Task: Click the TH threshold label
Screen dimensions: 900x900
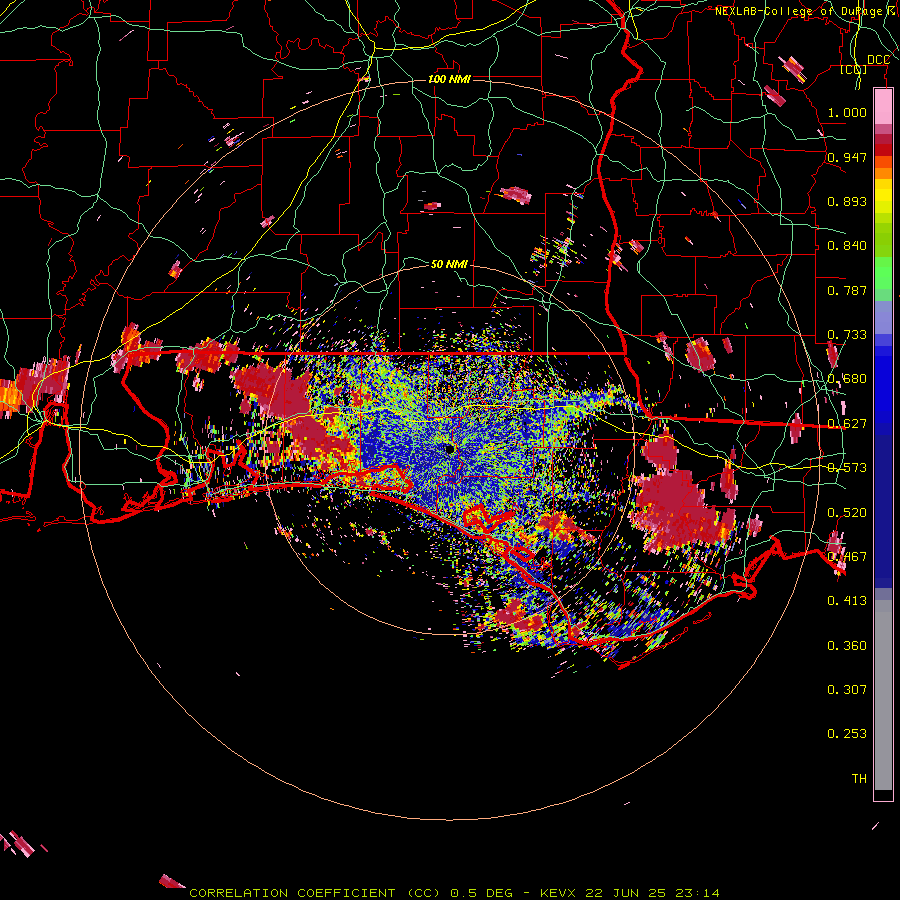Action: tap(859, 778)
